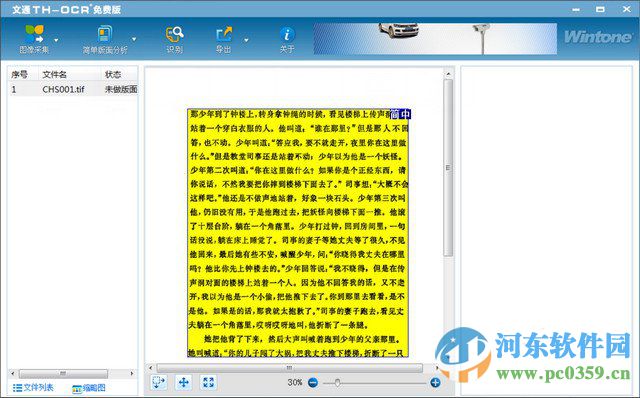640x398 pixels.
Task: Expand the 简单版面分析 dropdown arrow
Action: point(134,39)
